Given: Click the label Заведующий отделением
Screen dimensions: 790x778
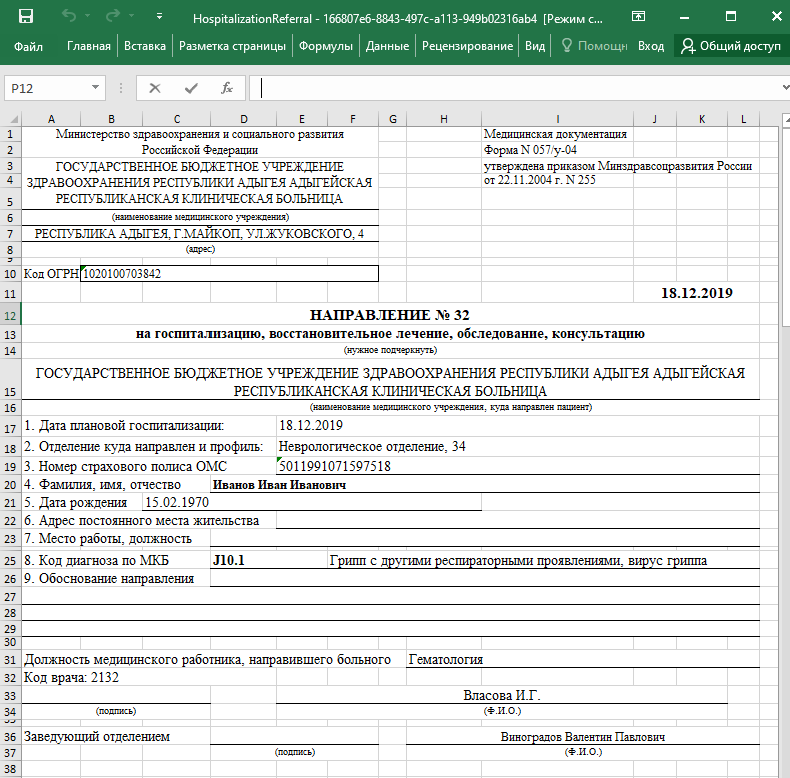Looking at the screenshot, I should click(x=97, y=737).
